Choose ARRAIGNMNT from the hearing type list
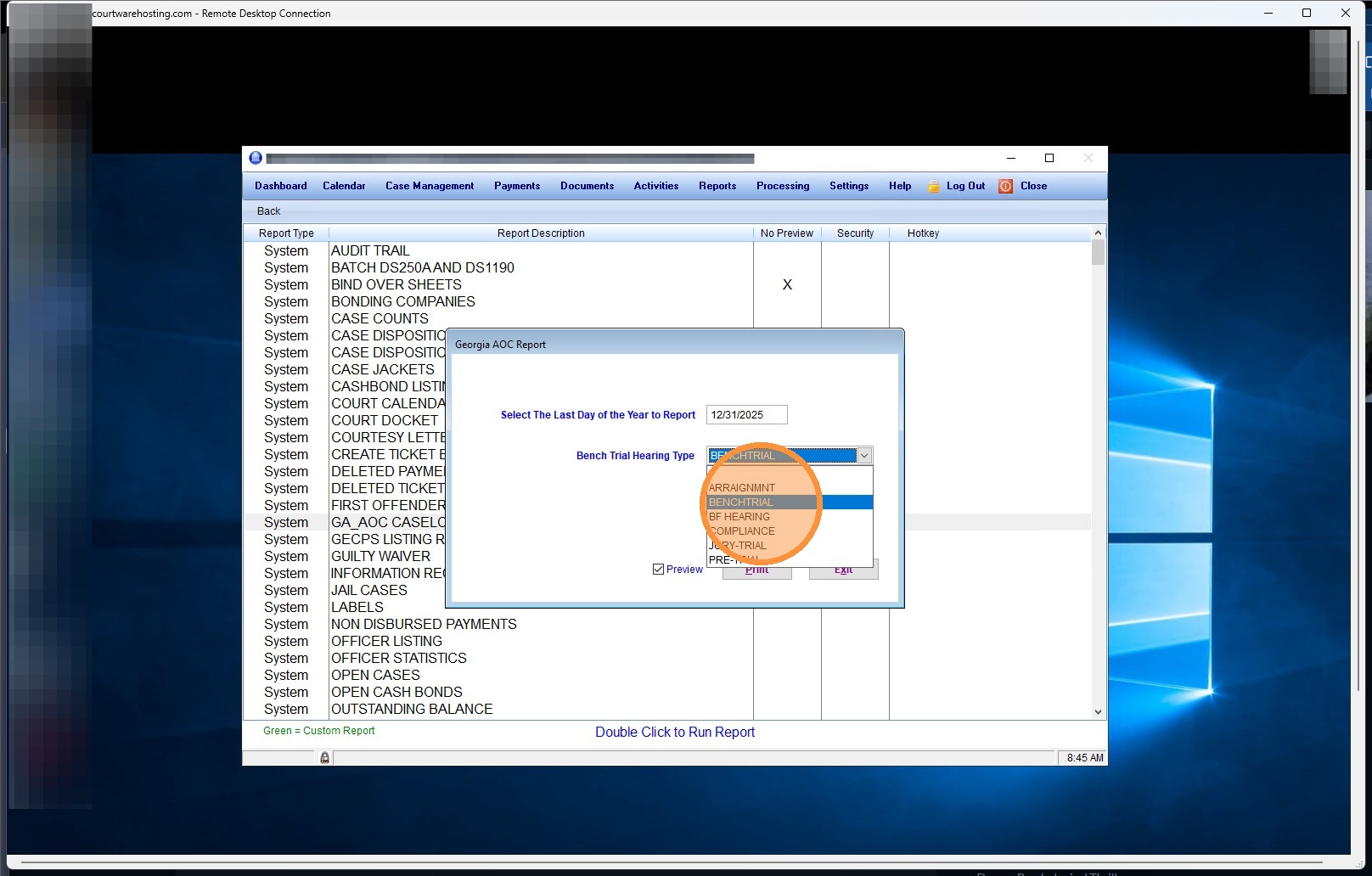 coord(790,488)
